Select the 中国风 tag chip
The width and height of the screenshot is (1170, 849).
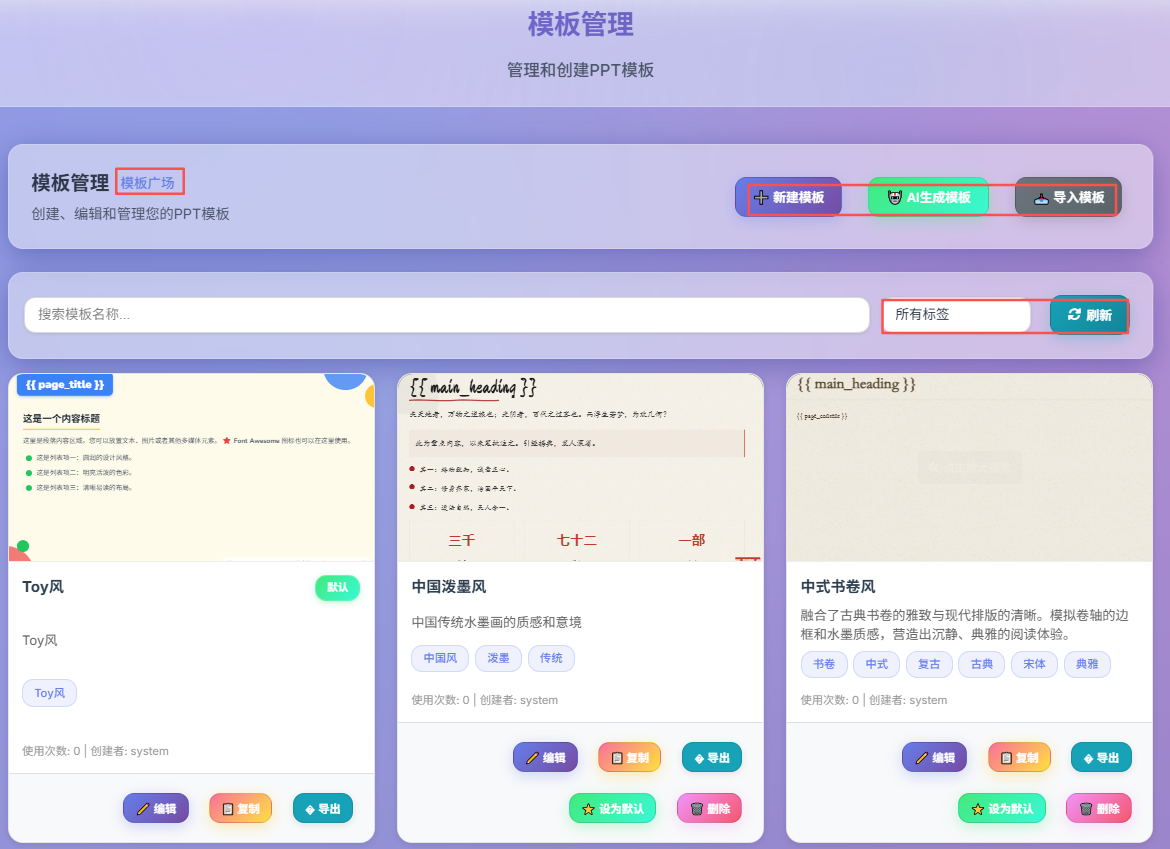(440, 658)
